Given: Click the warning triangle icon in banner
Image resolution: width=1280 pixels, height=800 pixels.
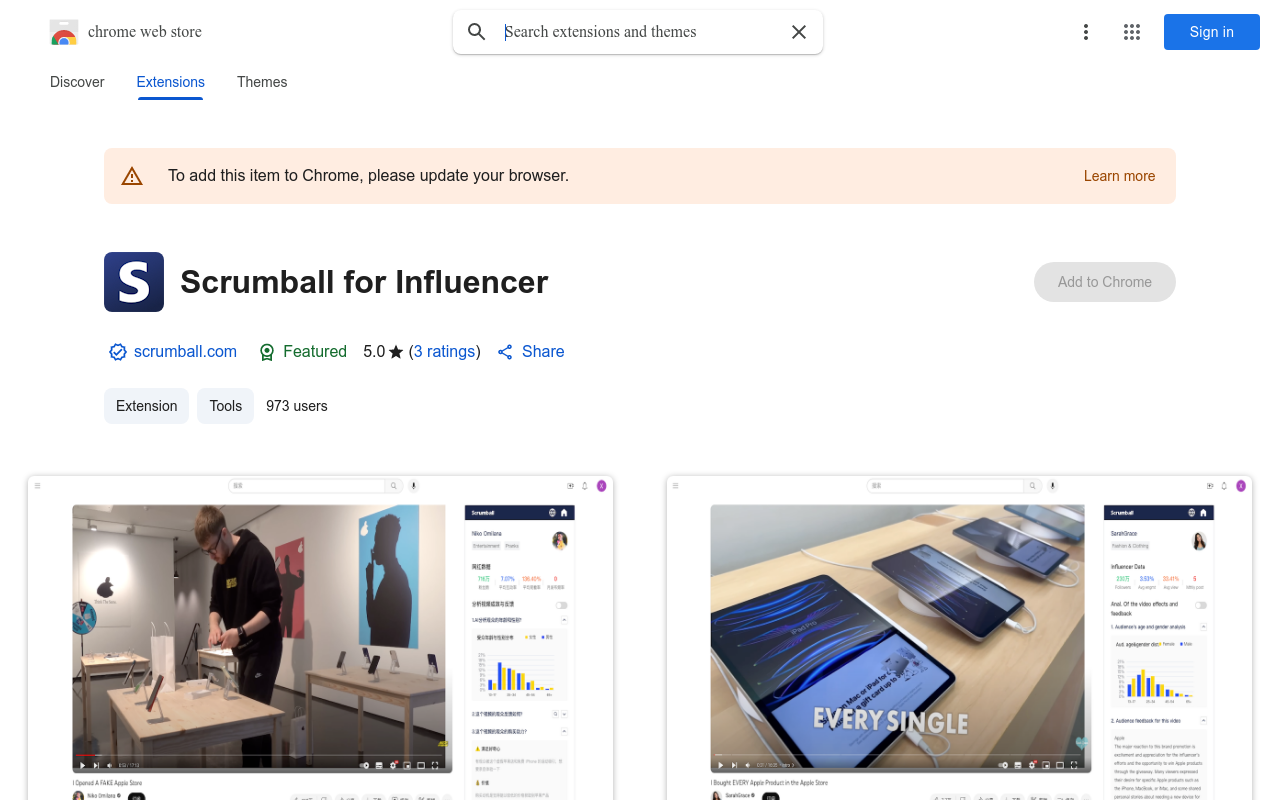Looking at the screenshot, I should pos(132,176).
